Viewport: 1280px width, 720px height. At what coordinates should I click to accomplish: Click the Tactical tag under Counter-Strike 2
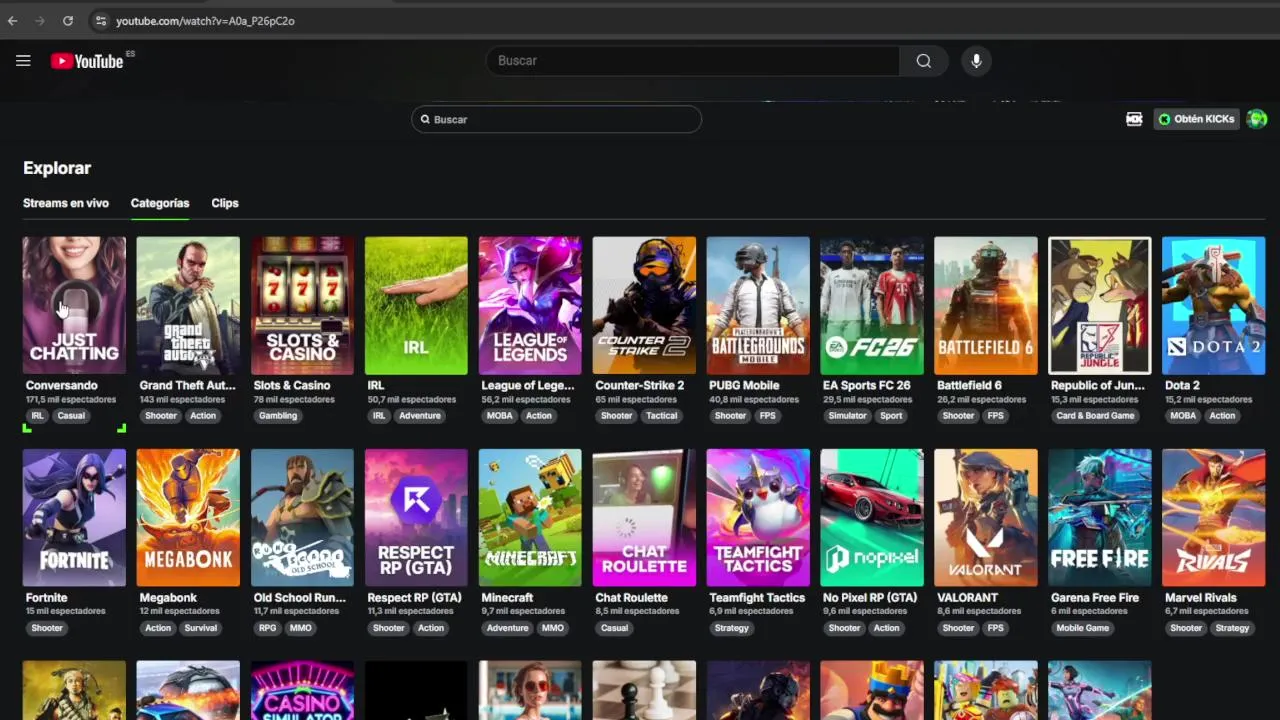pyautogui.click(x=662, y=416)
